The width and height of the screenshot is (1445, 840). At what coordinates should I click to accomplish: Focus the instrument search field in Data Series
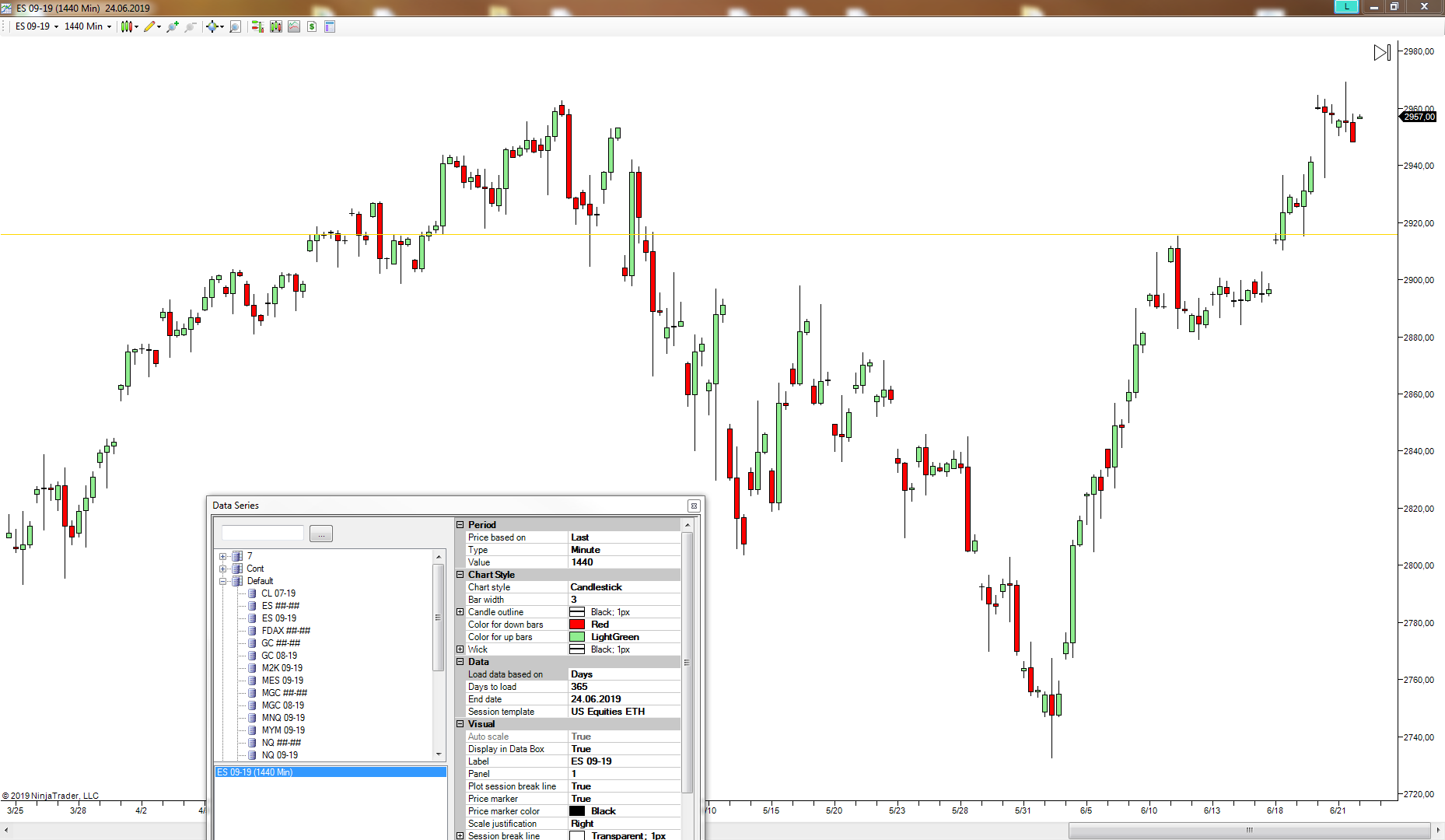coord(263,533)
